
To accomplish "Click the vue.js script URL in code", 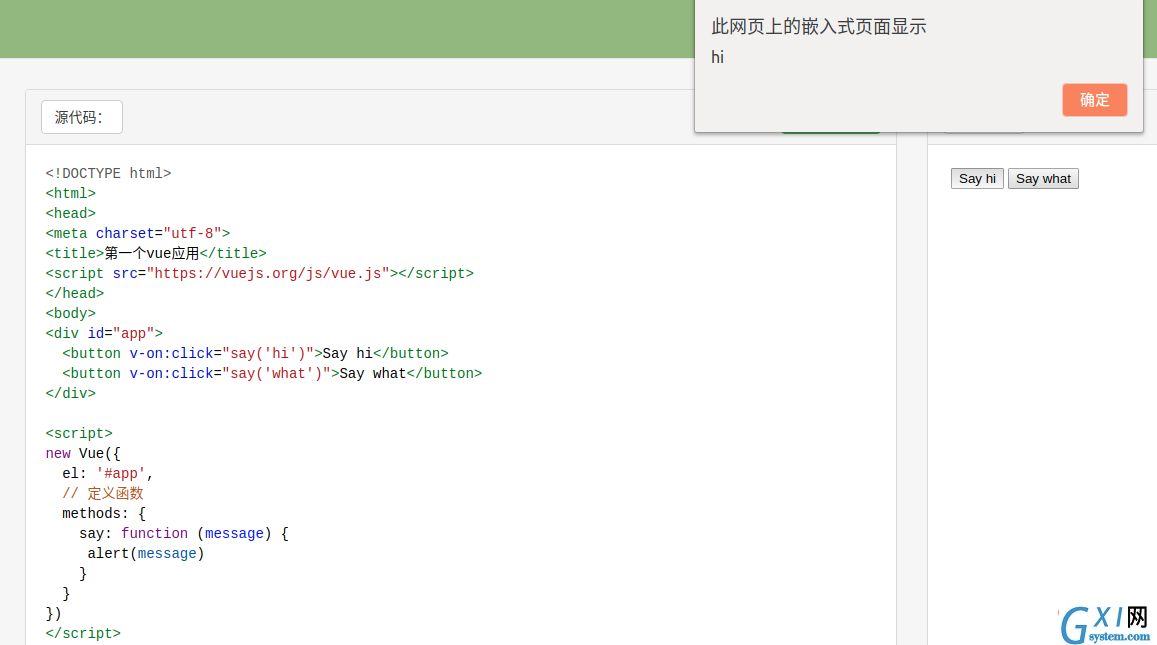I will coord(268,273).
